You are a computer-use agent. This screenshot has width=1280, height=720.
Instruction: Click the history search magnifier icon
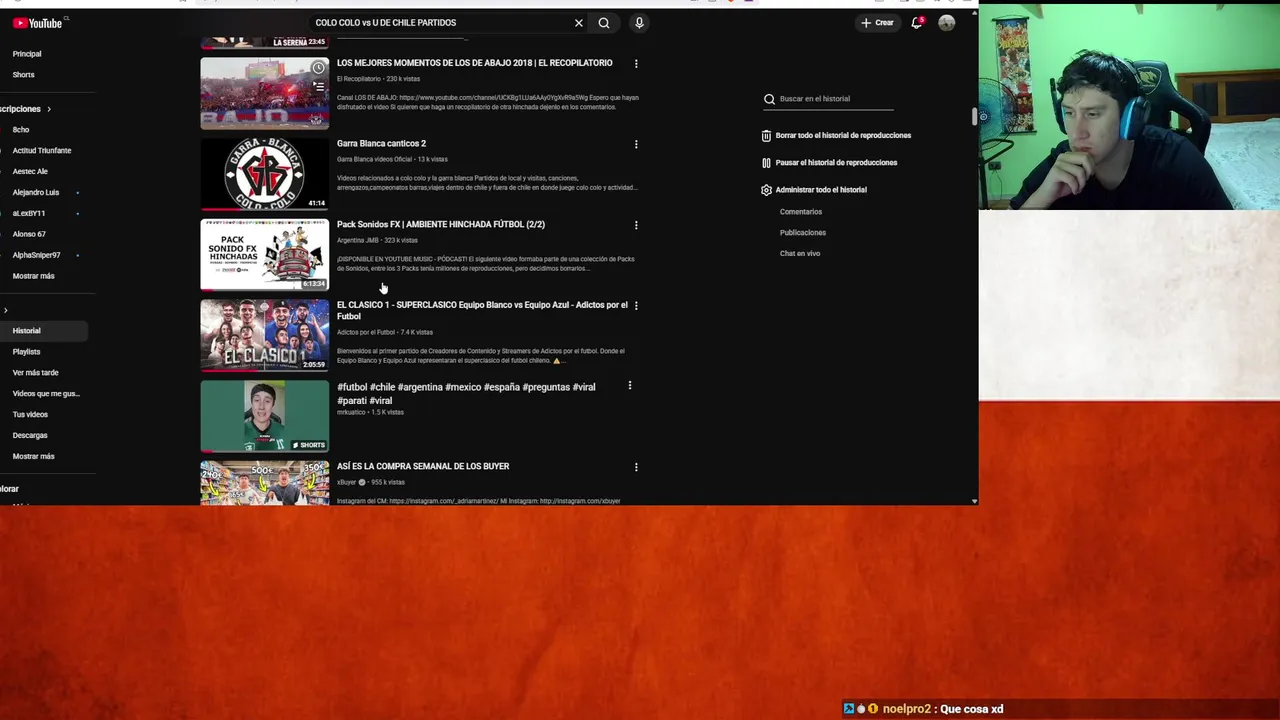(769, 99)
